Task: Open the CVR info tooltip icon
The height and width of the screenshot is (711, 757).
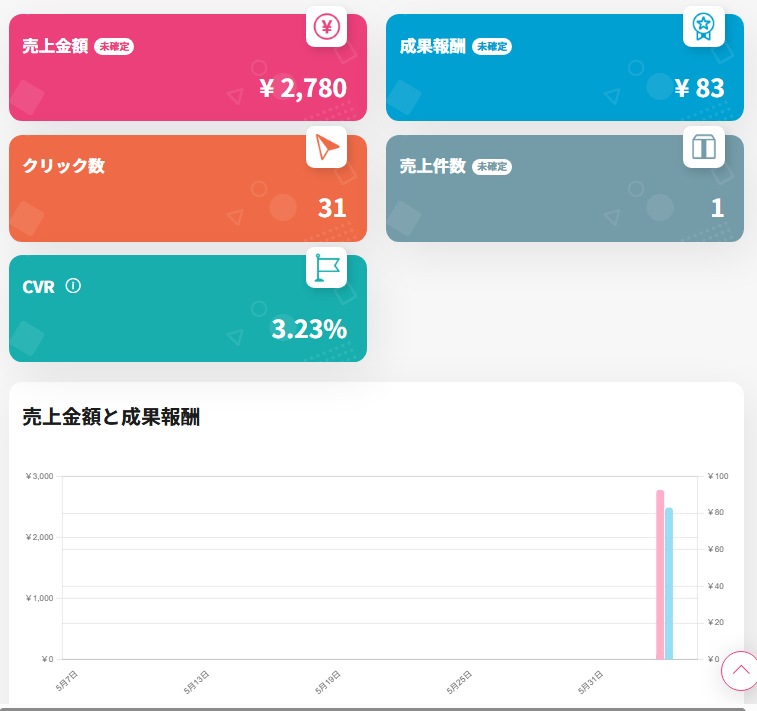Action: [73, 286]
